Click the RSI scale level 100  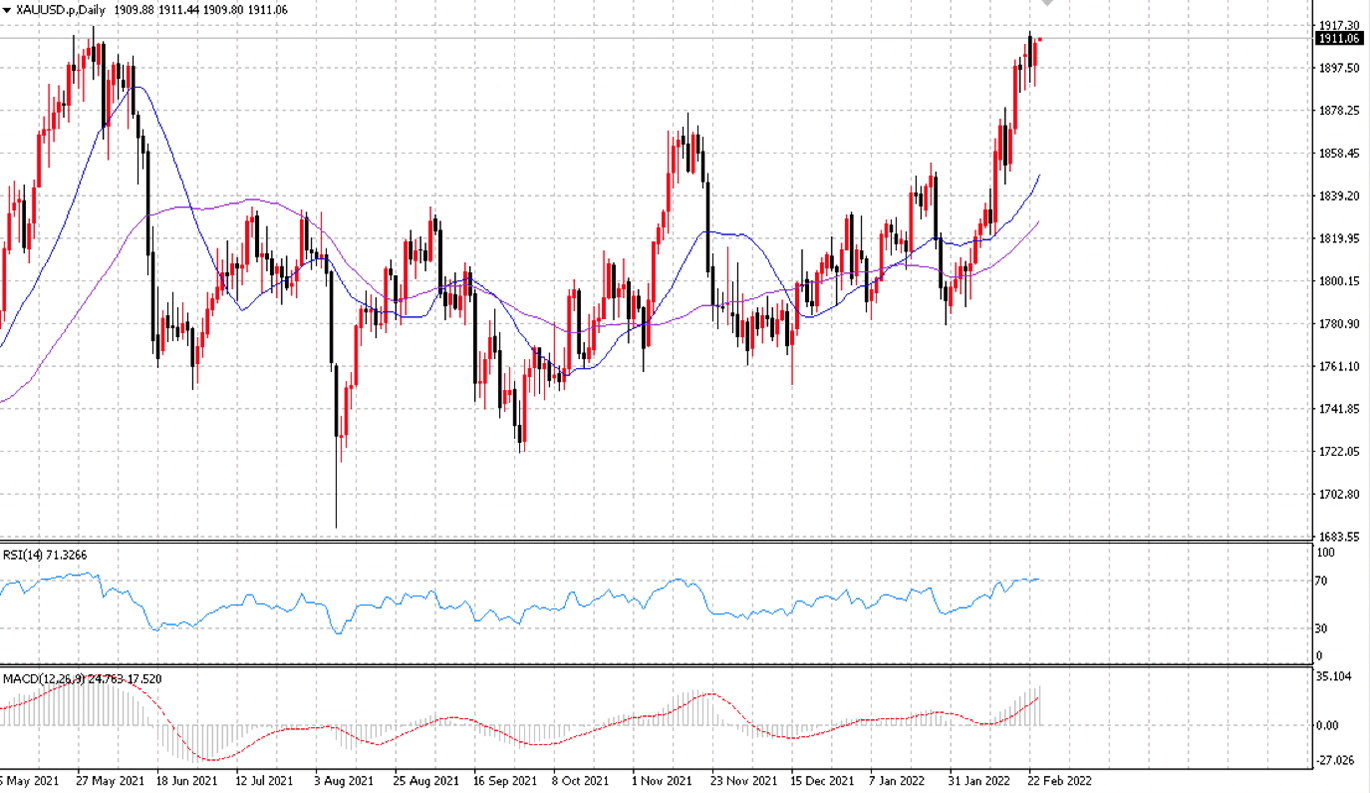pos(1325,552)
